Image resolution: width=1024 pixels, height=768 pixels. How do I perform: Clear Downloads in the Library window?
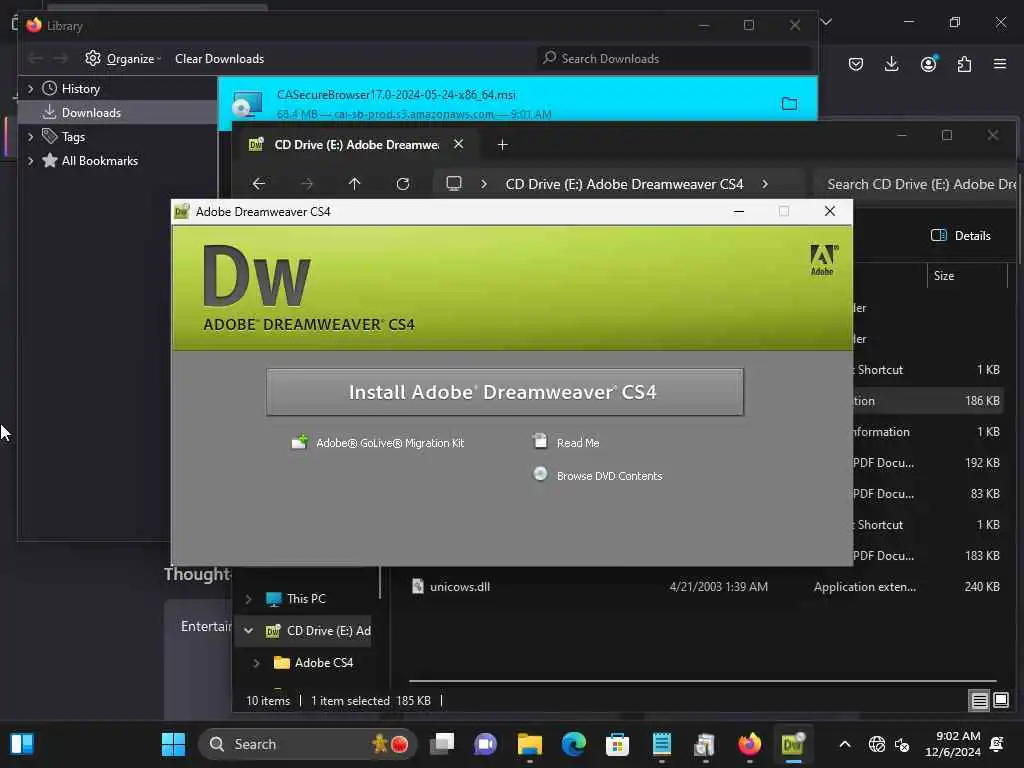pos(219,59)
